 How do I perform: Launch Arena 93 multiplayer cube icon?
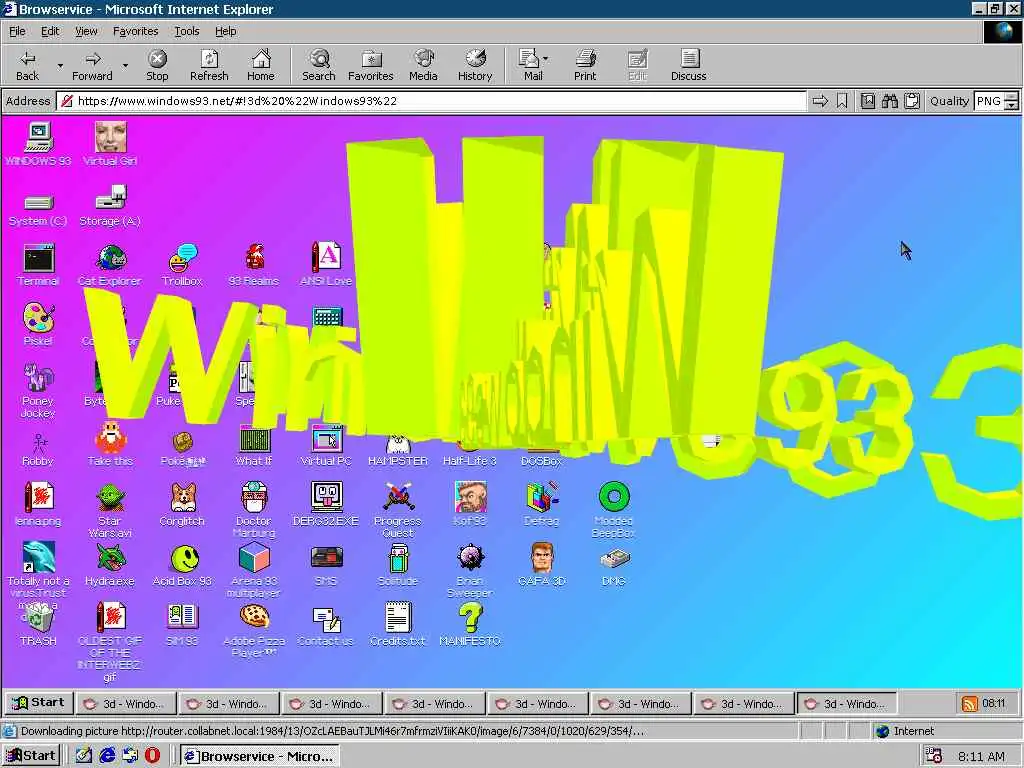click(x=254, y=570)
